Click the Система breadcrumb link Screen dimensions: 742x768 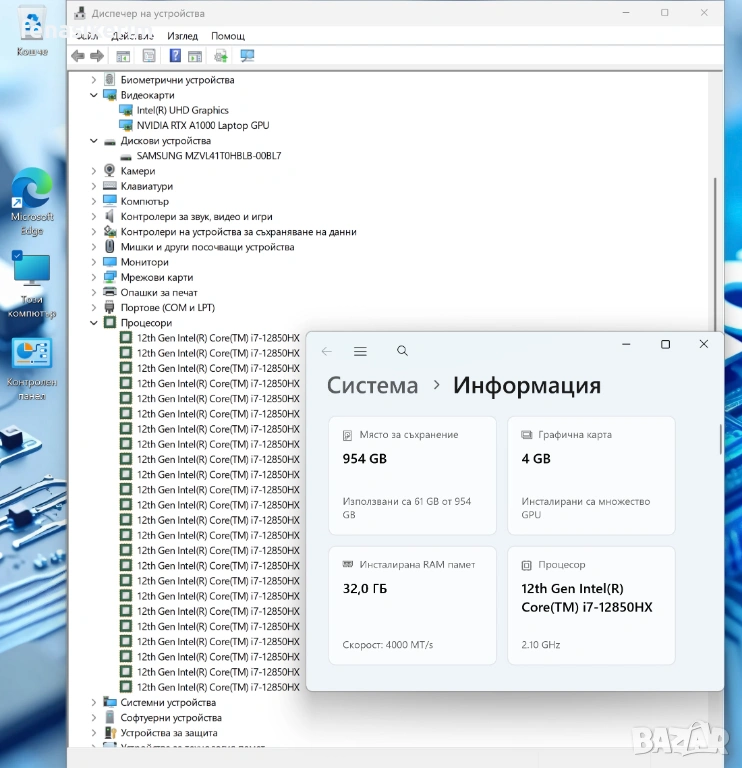click(372, 386)
